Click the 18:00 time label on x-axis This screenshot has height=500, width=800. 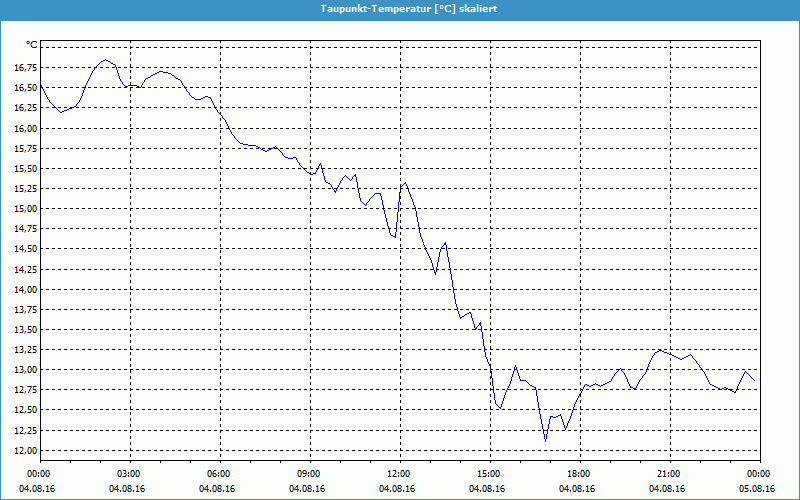579,474
